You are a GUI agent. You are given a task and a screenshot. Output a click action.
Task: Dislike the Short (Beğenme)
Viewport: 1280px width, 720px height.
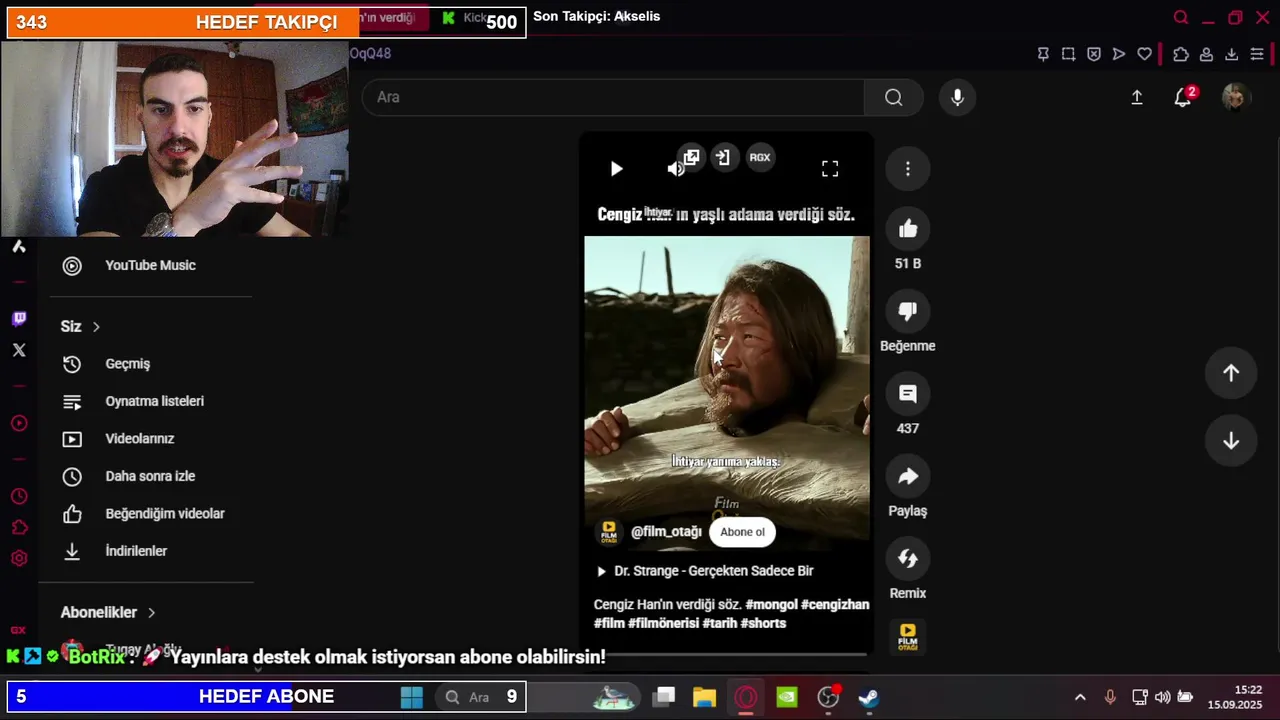tap(908, 311)
